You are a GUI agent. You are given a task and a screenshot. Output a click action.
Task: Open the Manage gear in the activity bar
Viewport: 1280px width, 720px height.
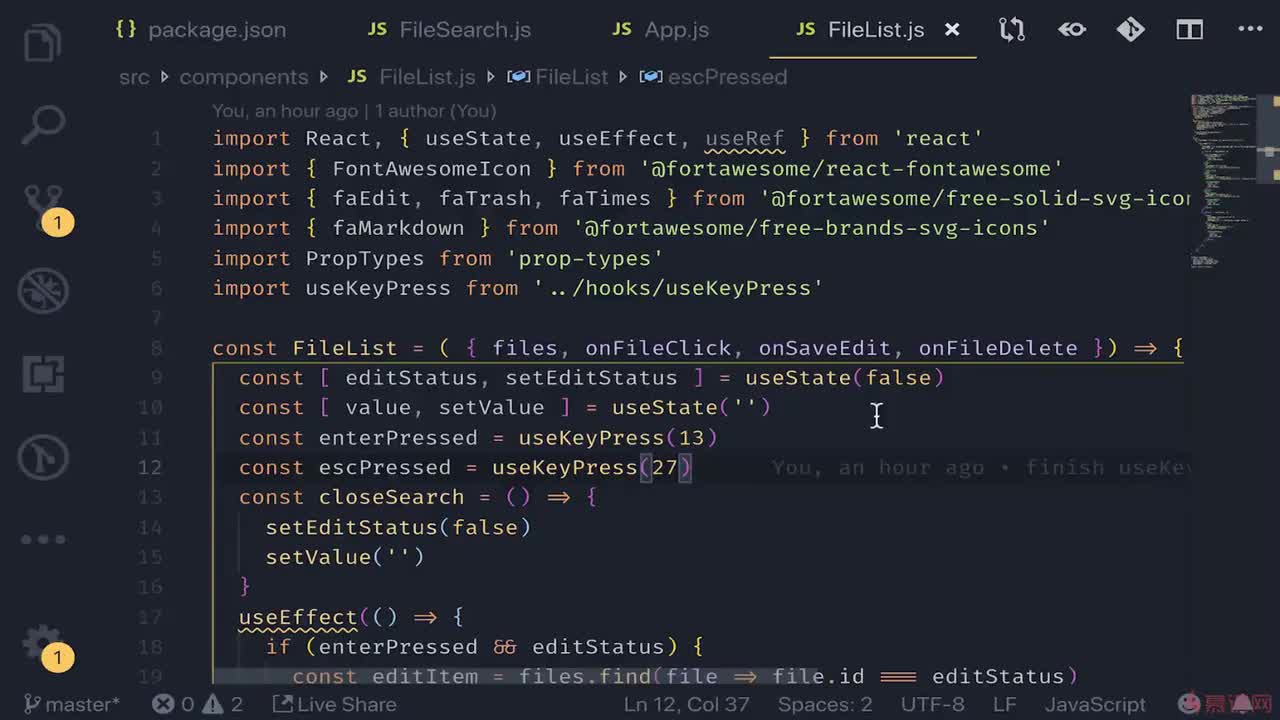(x=44, y=645)
